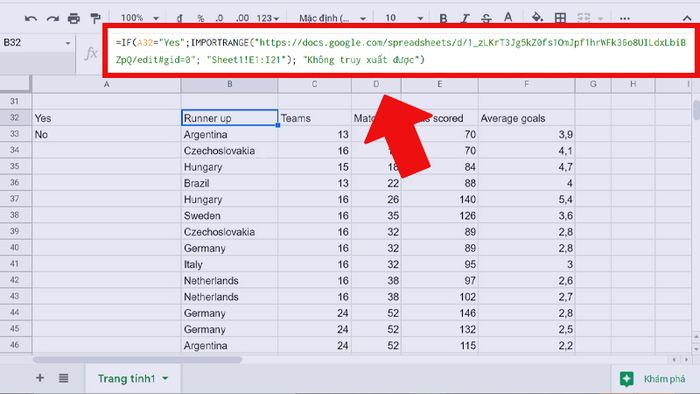
Task: Open the Borders grid icon
Action: coord(560,18)
